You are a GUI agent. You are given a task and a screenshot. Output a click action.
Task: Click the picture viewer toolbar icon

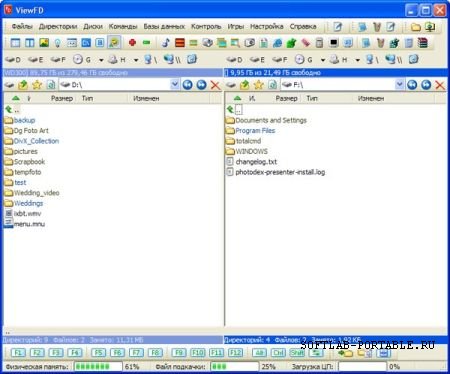coord(44,43)
